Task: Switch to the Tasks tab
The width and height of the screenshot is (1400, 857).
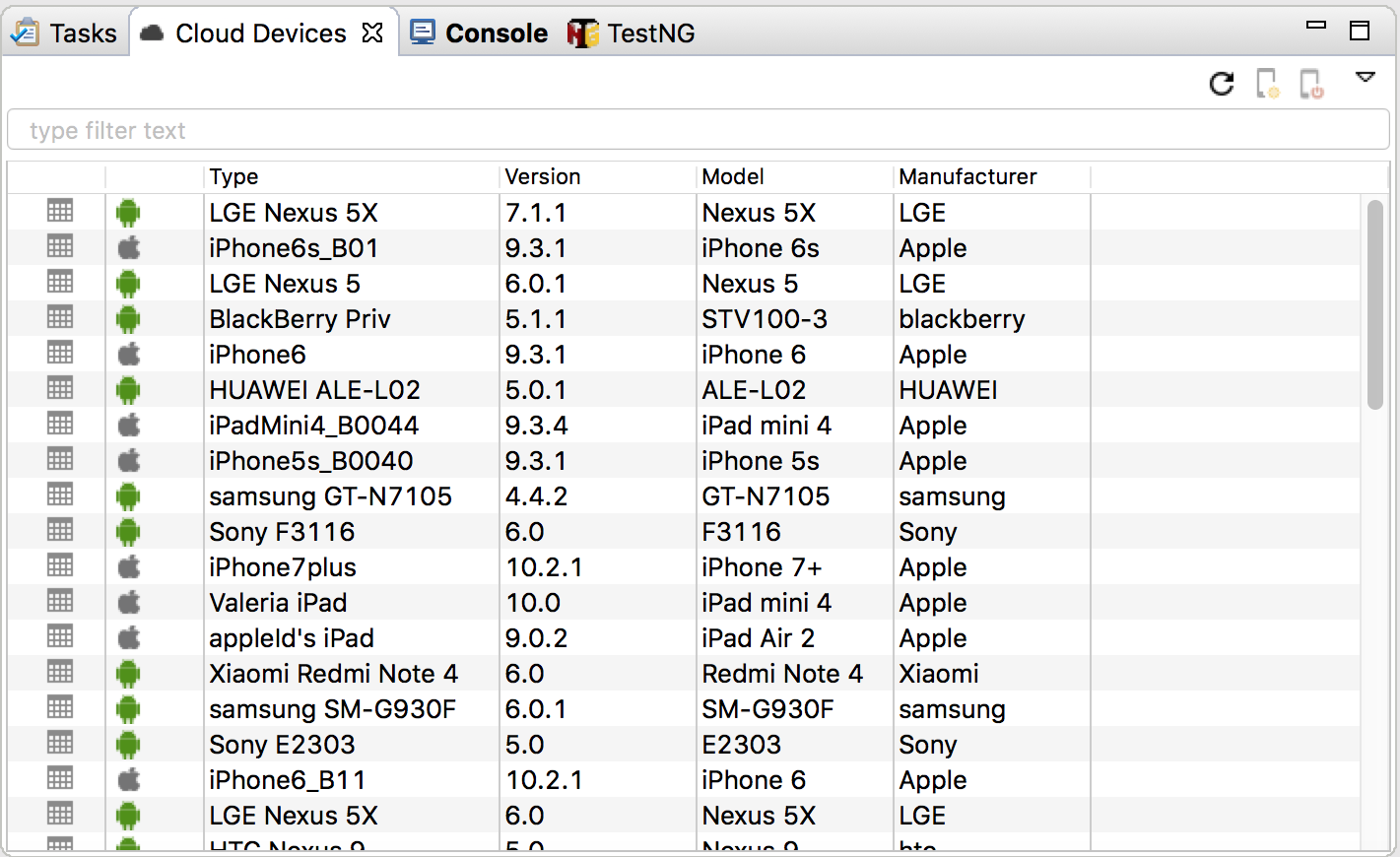Action: point(65,33)
